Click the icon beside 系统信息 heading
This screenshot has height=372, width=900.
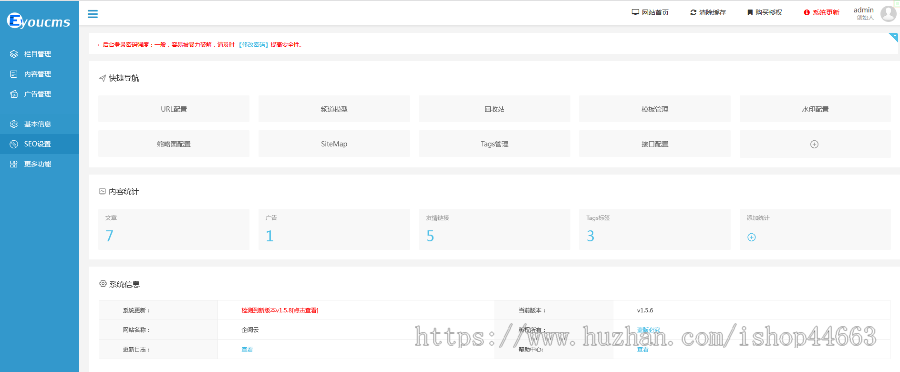coord(103,284)
